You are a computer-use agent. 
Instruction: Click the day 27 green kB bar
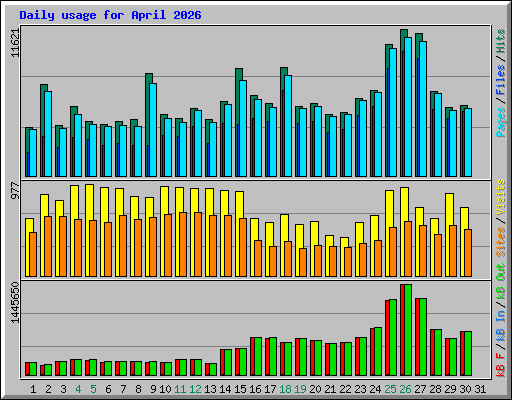pos(423,337)
